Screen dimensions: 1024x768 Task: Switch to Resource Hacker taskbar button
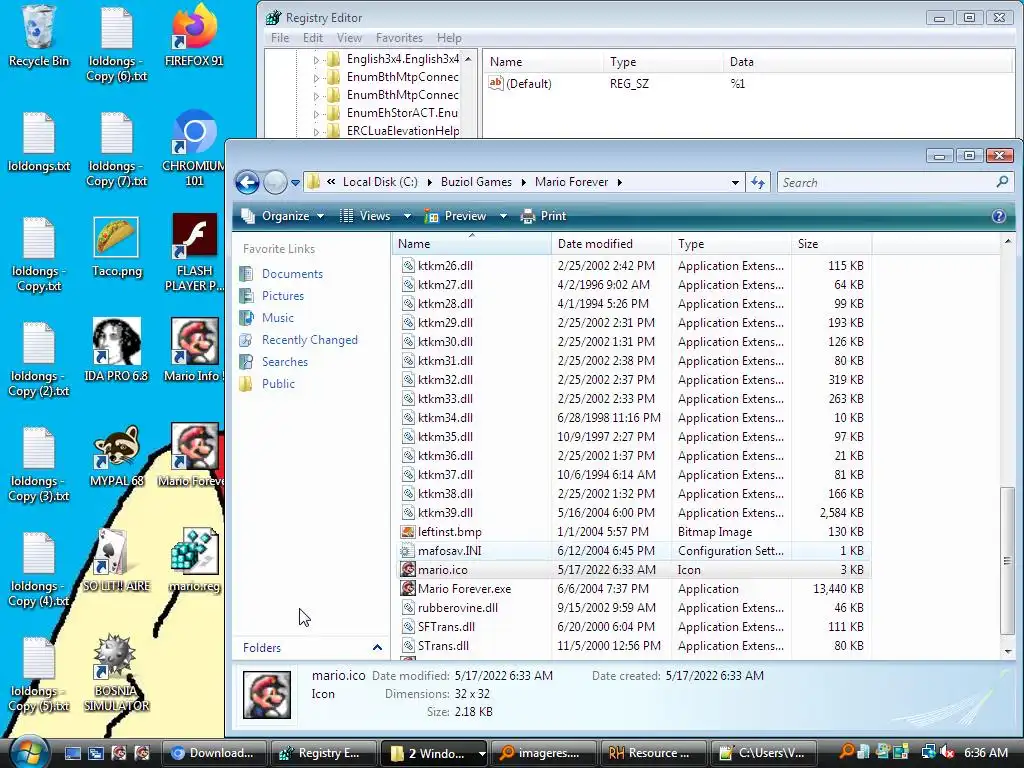point(653,753)
